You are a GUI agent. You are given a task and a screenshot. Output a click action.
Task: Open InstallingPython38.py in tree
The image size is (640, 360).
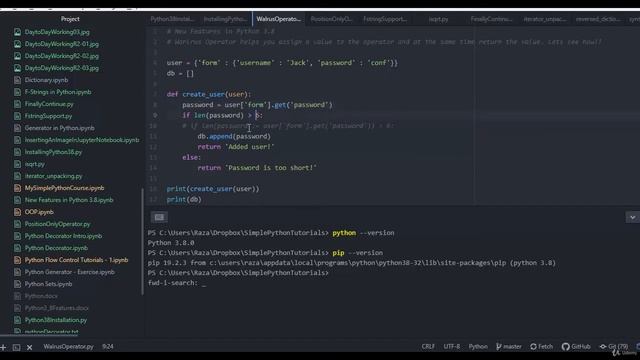53,152
